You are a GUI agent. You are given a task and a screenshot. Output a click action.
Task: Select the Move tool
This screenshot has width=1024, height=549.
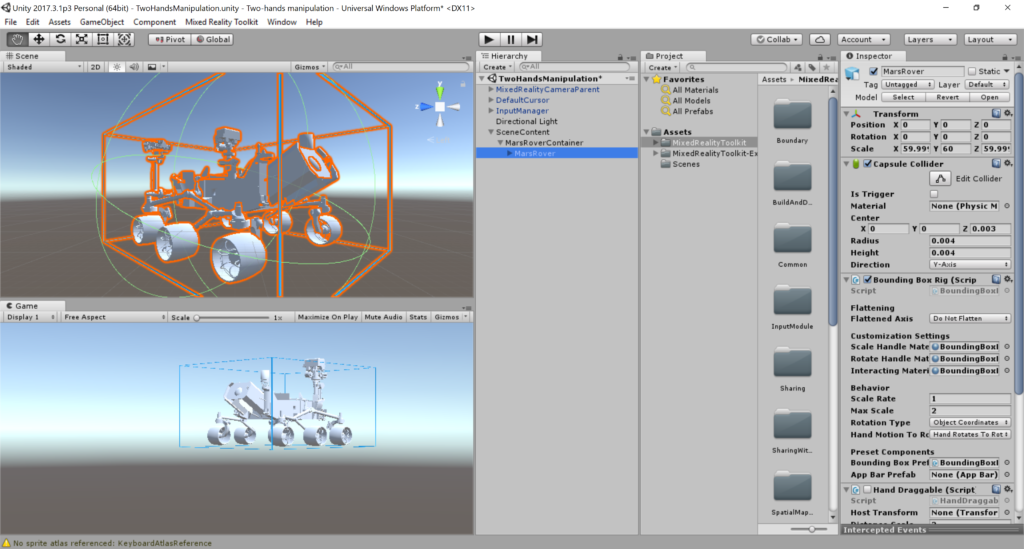click(39, 39)
